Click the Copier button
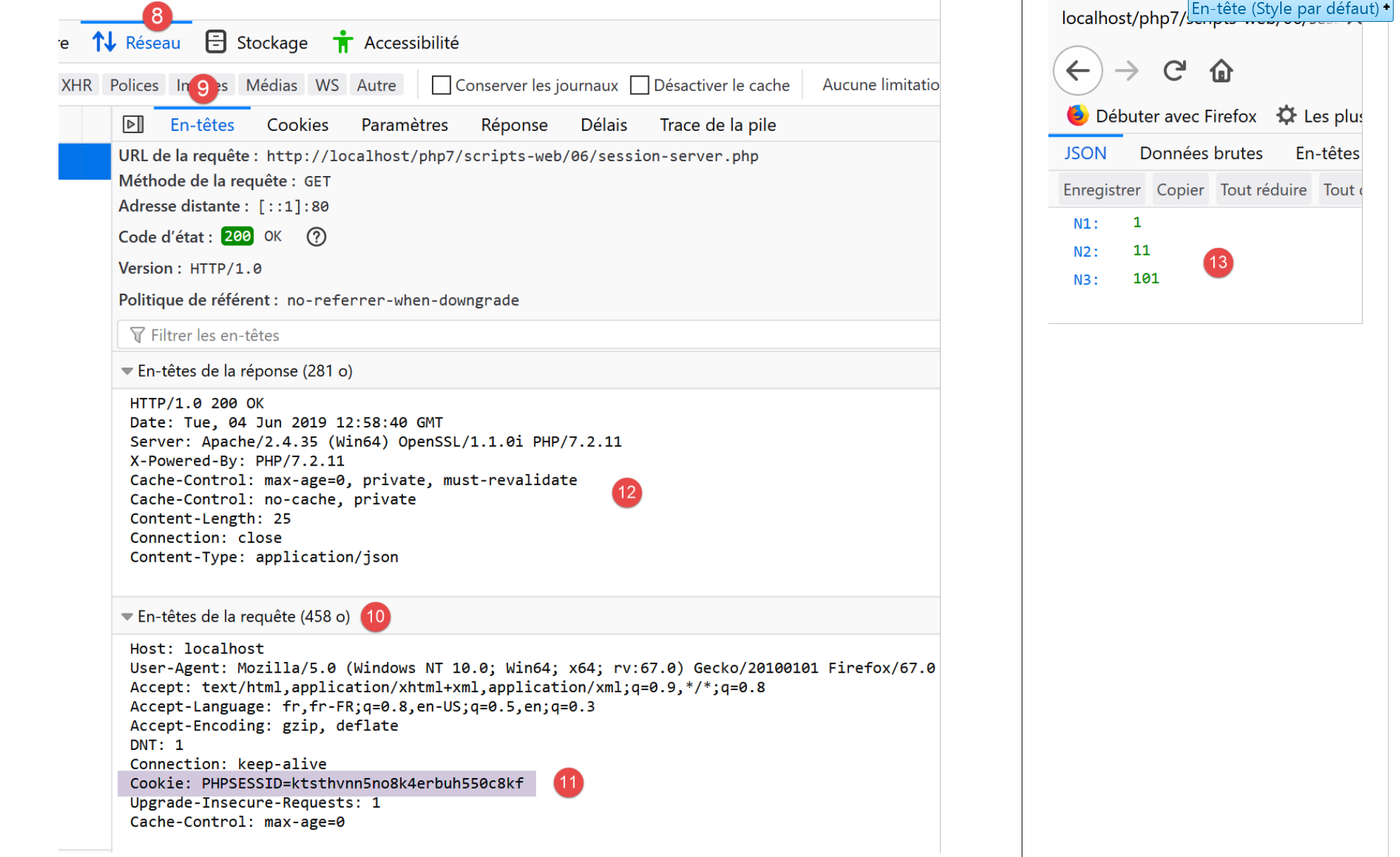This screenshot has width=1400, height=857. (x=1179, y=189)
